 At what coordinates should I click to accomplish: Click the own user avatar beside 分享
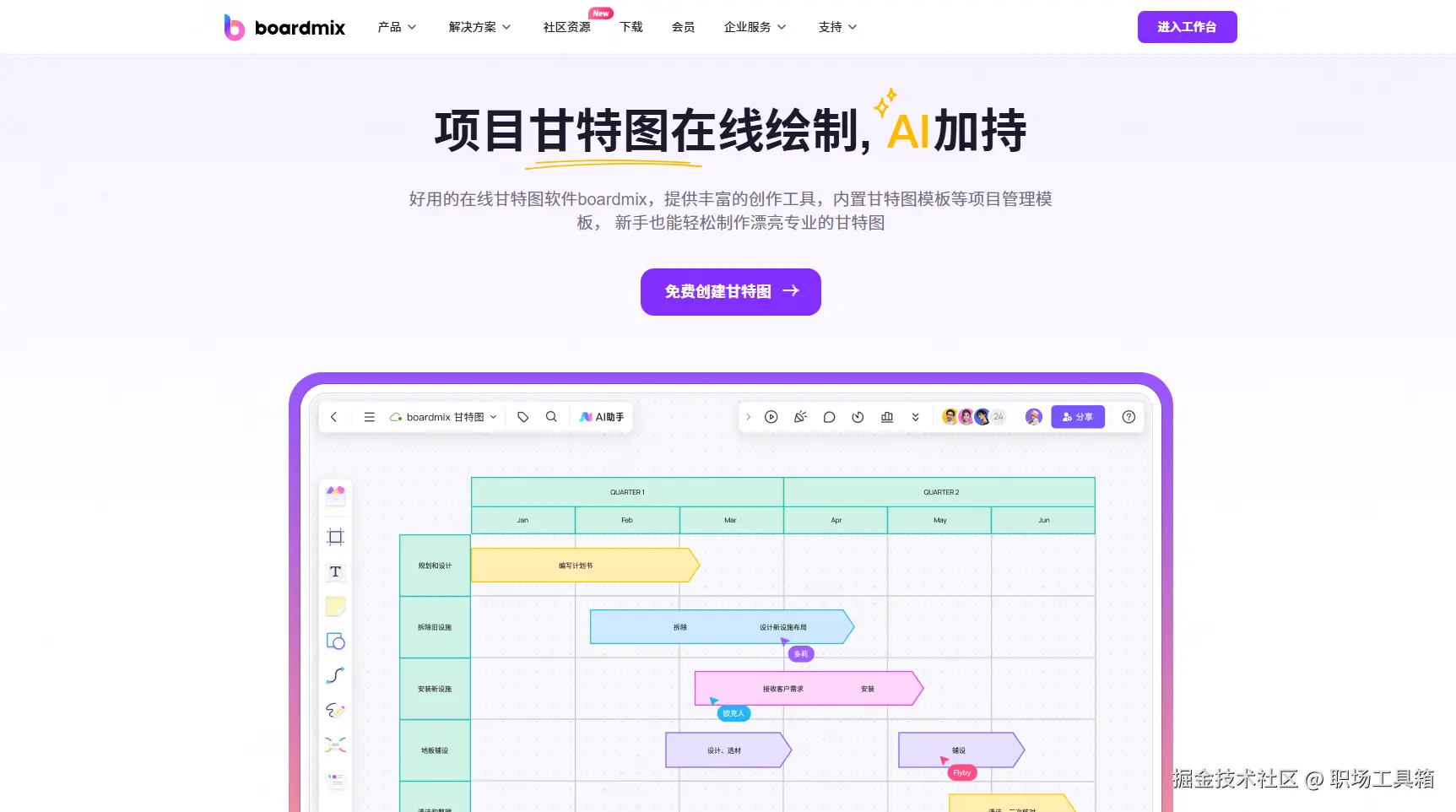(1034, 417)
